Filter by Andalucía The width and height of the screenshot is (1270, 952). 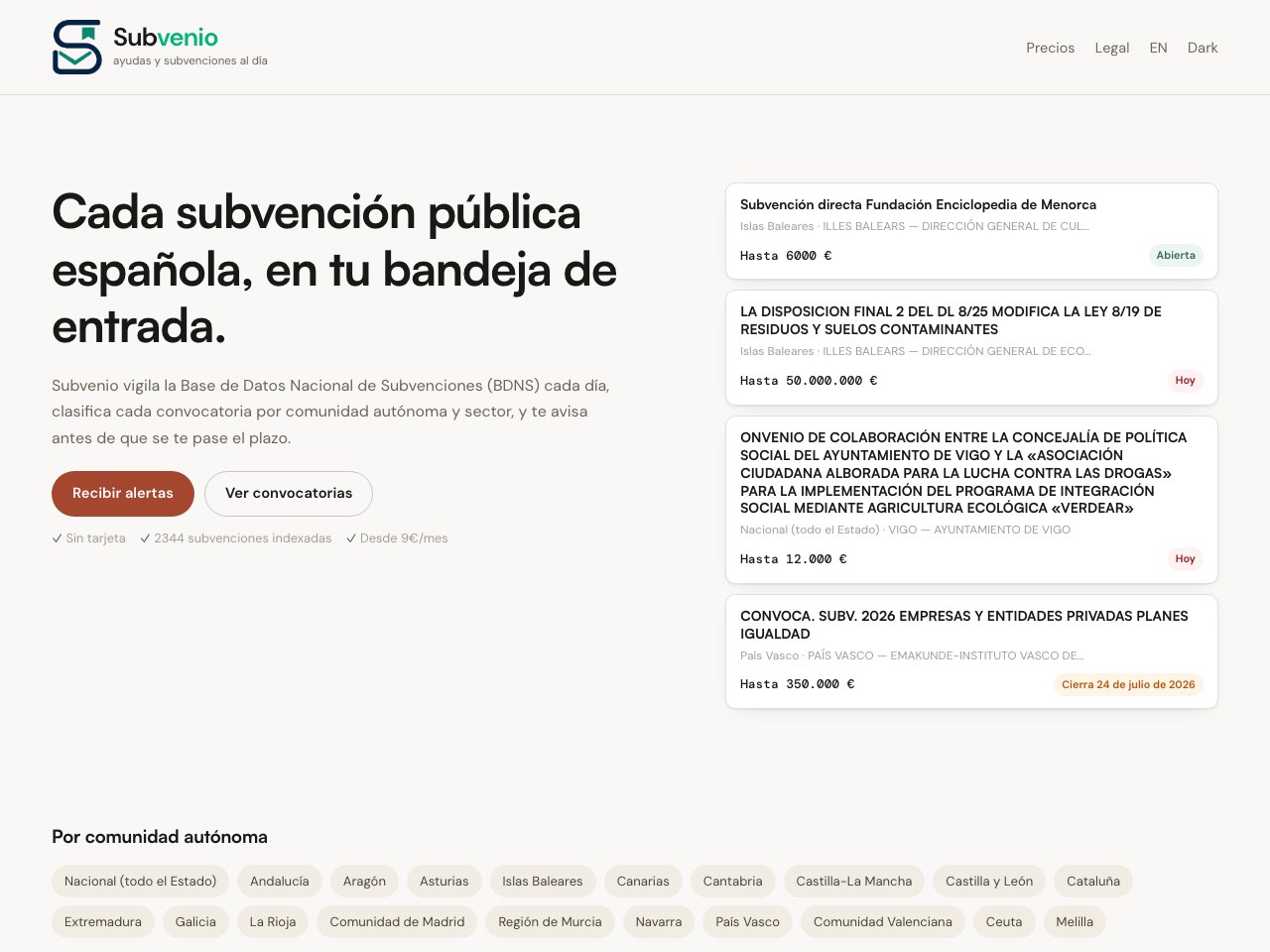[x=280, y=882]
